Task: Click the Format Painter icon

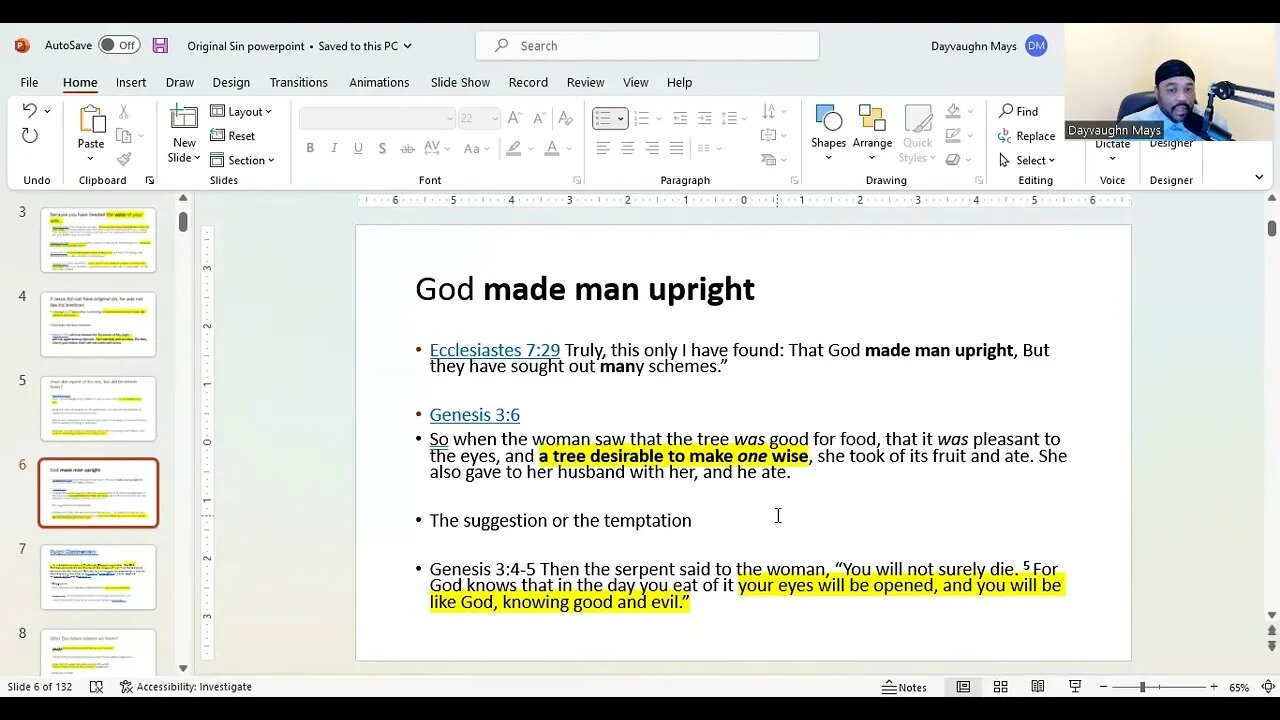Action: (124, 160)
